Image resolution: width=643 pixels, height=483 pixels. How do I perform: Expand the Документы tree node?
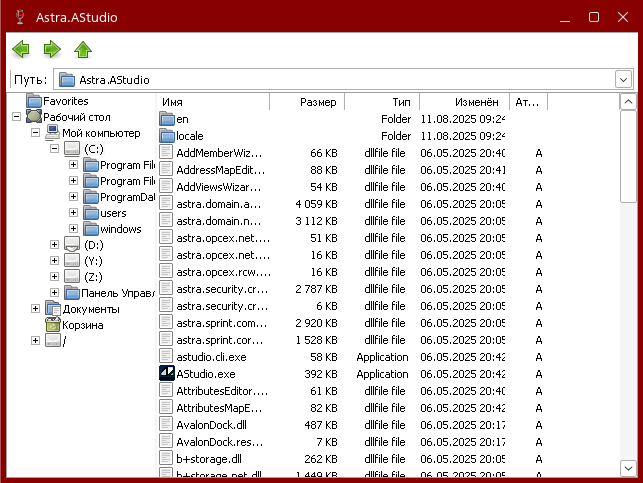tap(35, 309)
